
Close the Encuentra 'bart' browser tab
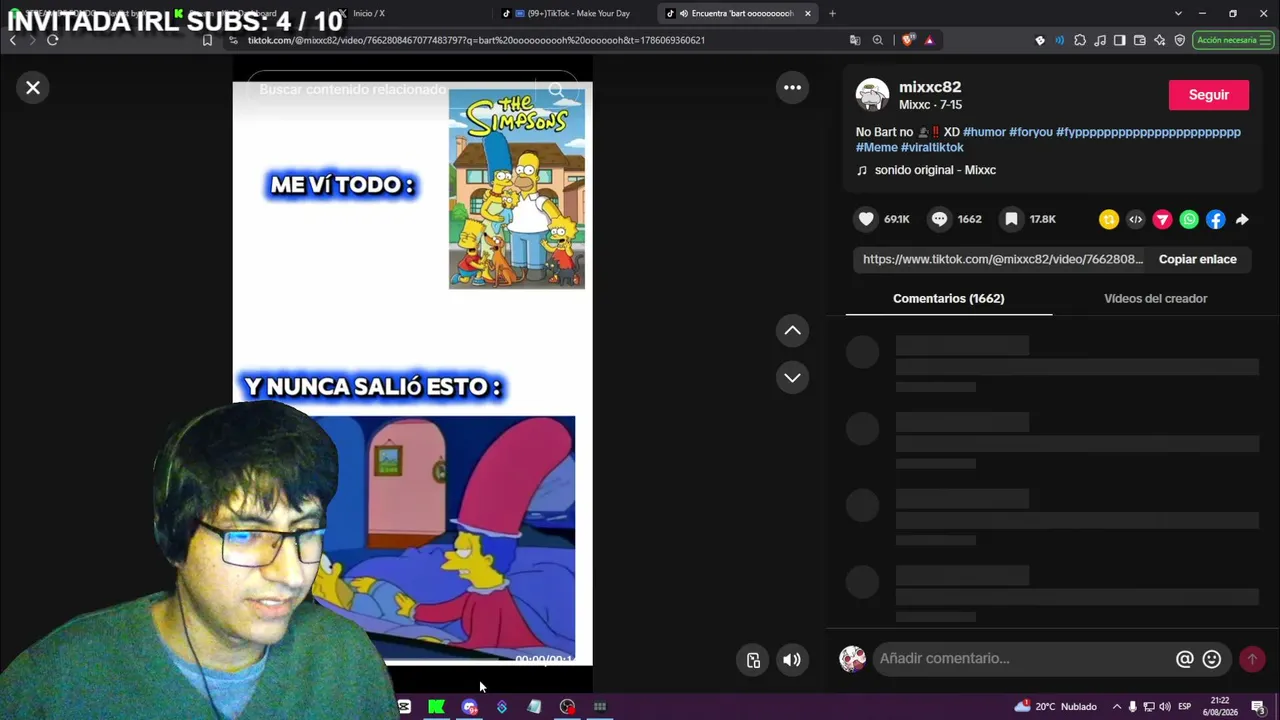807,14
